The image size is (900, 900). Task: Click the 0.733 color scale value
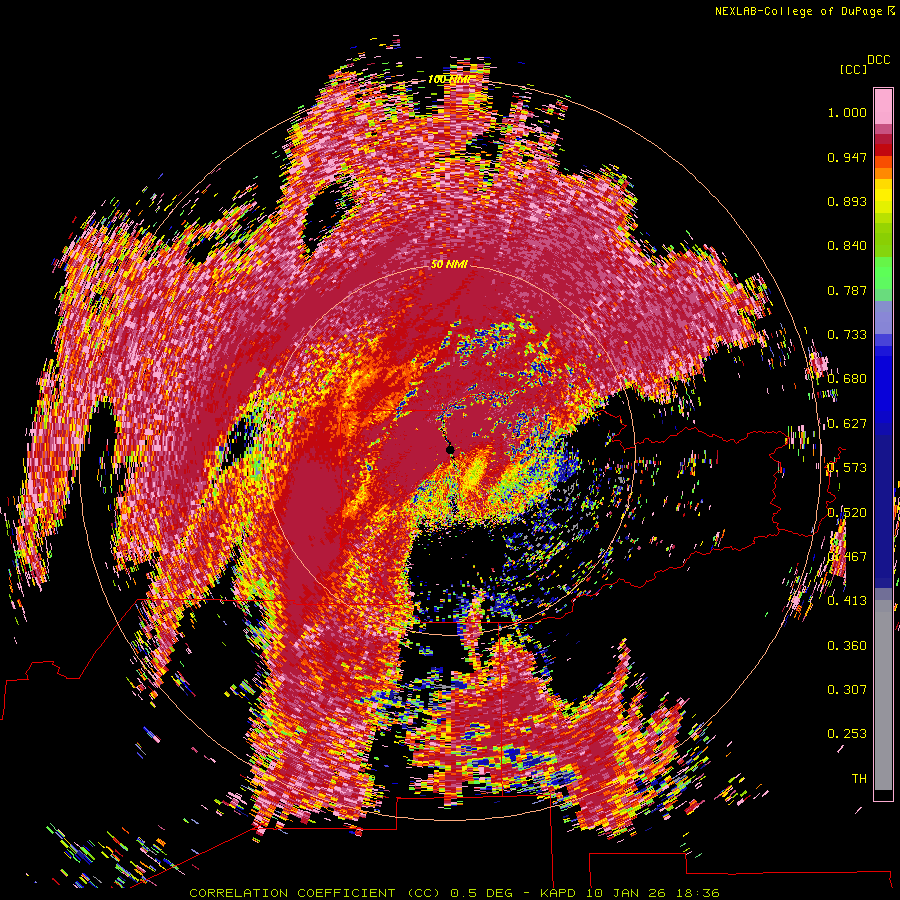pos(847,335)
